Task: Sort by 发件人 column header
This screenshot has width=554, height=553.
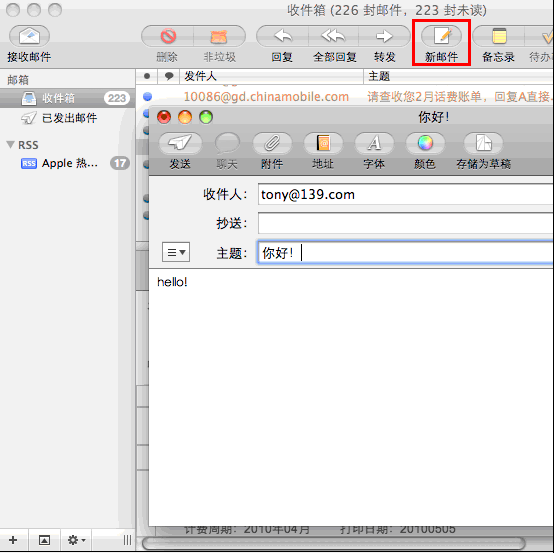Action: (271, 76)
